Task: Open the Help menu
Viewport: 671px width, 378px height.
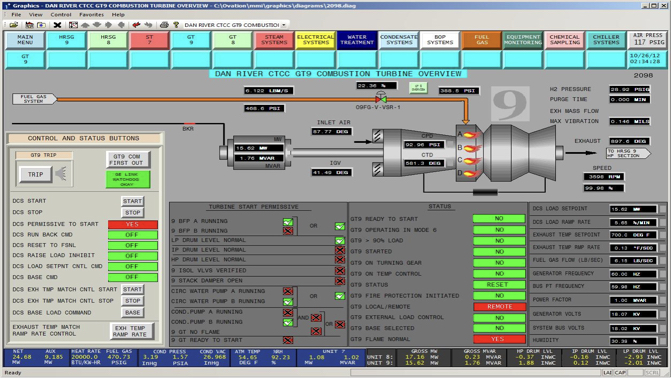Action: point(118,15)
